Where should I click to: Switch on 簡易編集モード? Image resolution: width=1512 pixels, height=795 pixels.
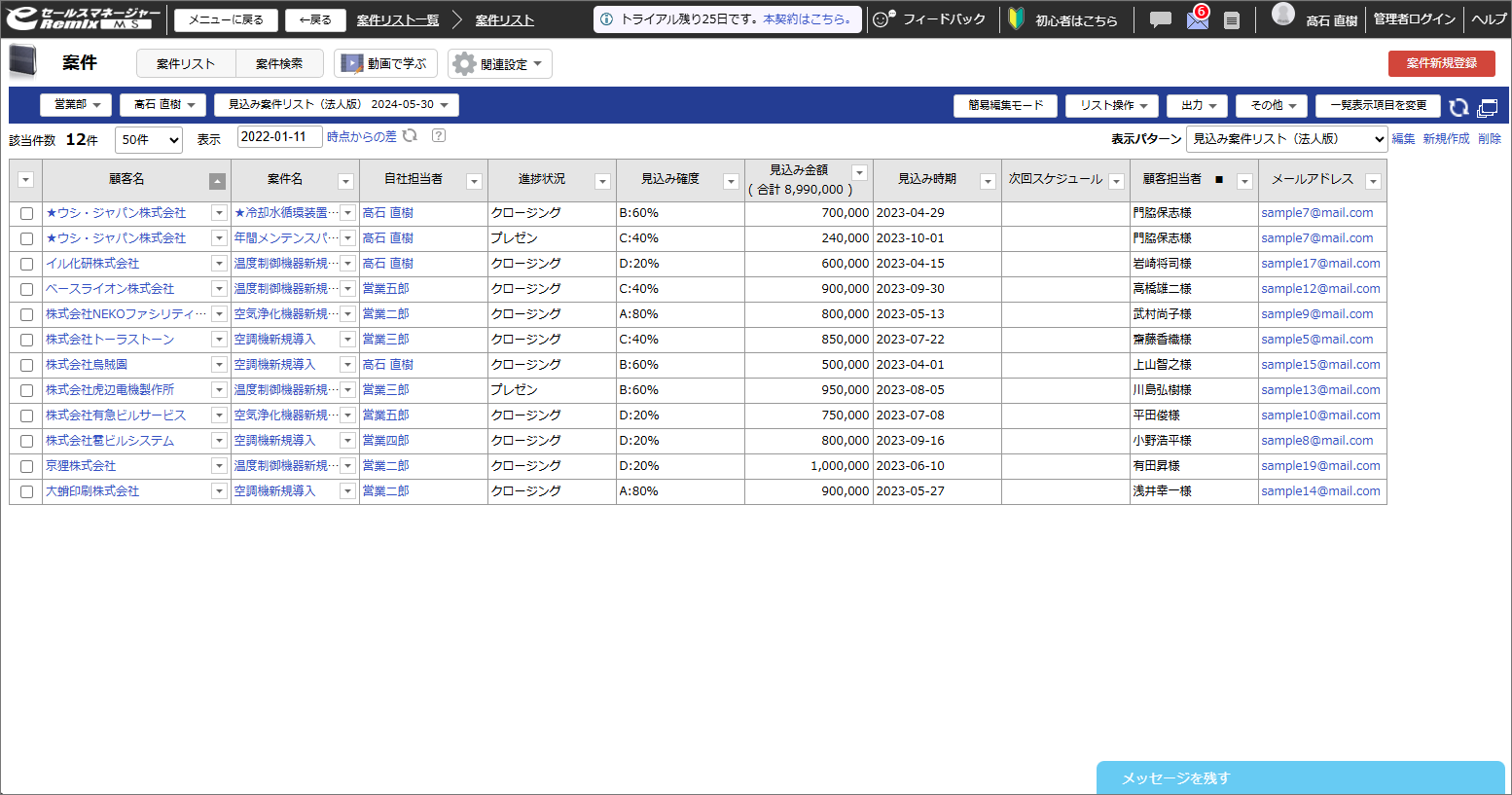coord(1005,106)
